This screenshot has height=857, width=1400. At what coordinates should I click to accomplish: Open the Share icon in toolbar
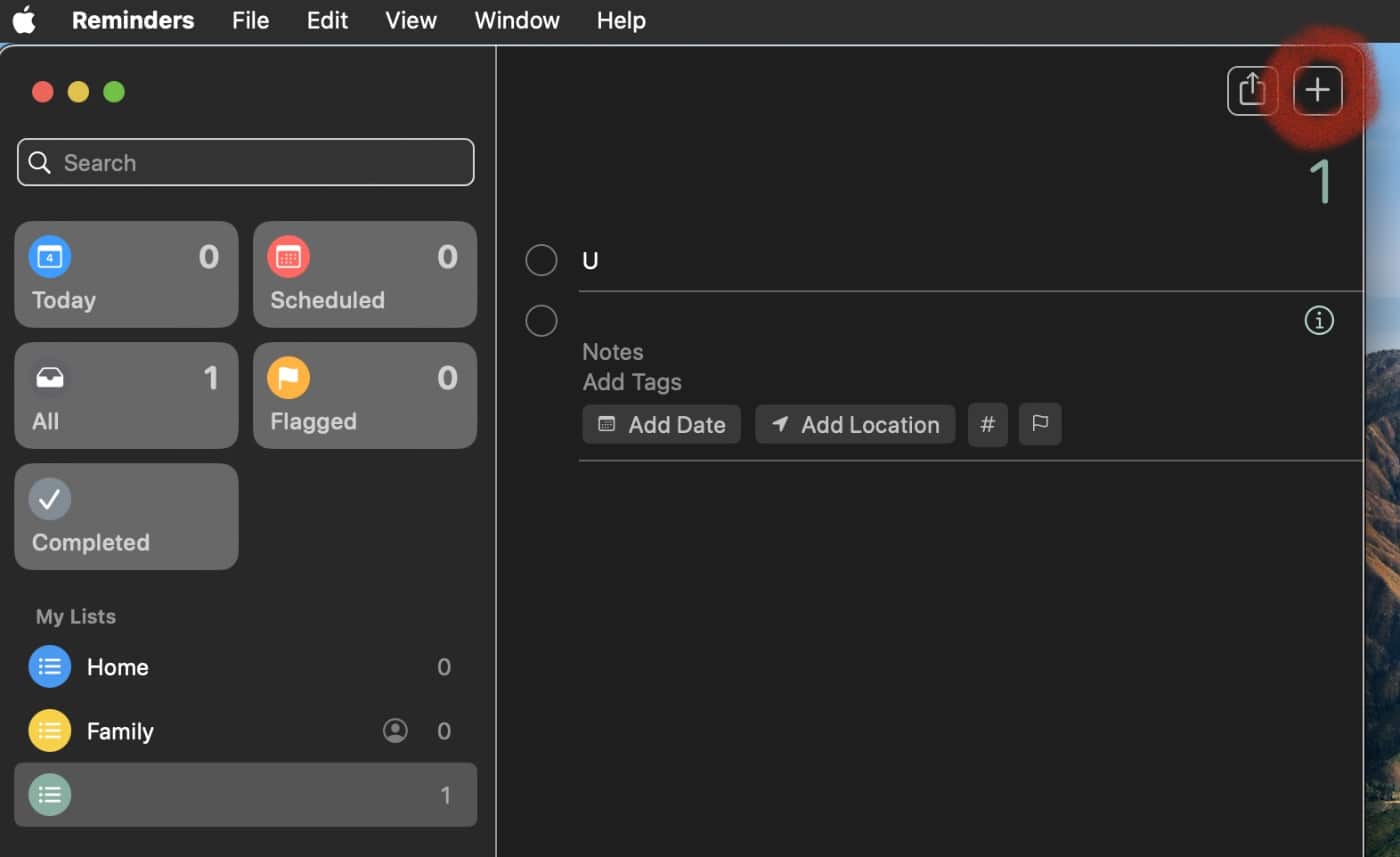[x=1252, y=91]
